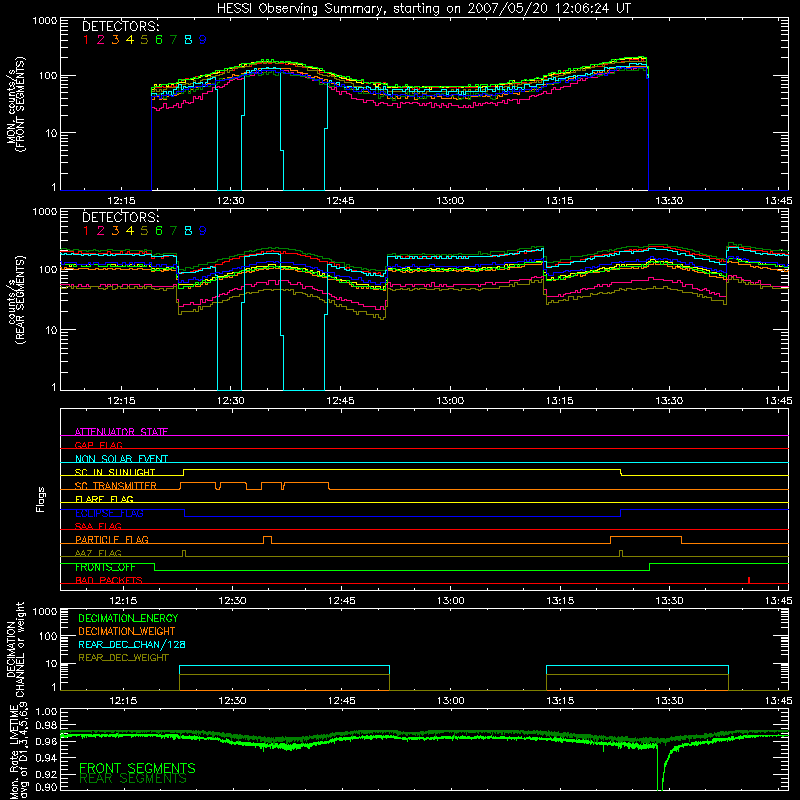Click the FRONT SEGMENTS livetime legend
Viewport: 800px width, 800px height.
(x=137, y=768)
